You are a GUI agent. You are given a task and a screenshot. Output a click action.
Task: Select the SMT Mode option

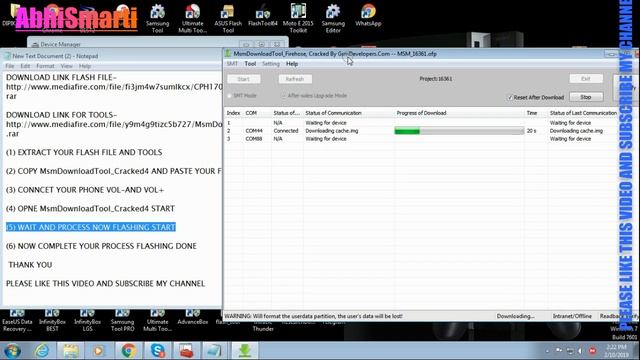click(229, 96)
